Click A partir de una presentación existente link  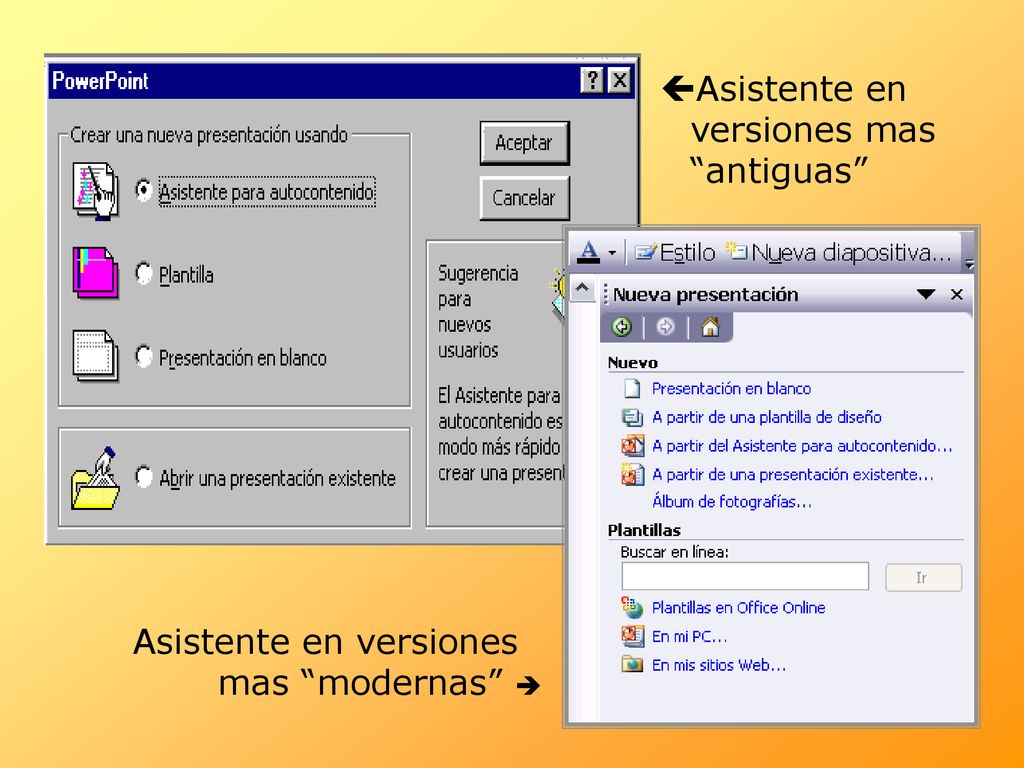[792, 475]
